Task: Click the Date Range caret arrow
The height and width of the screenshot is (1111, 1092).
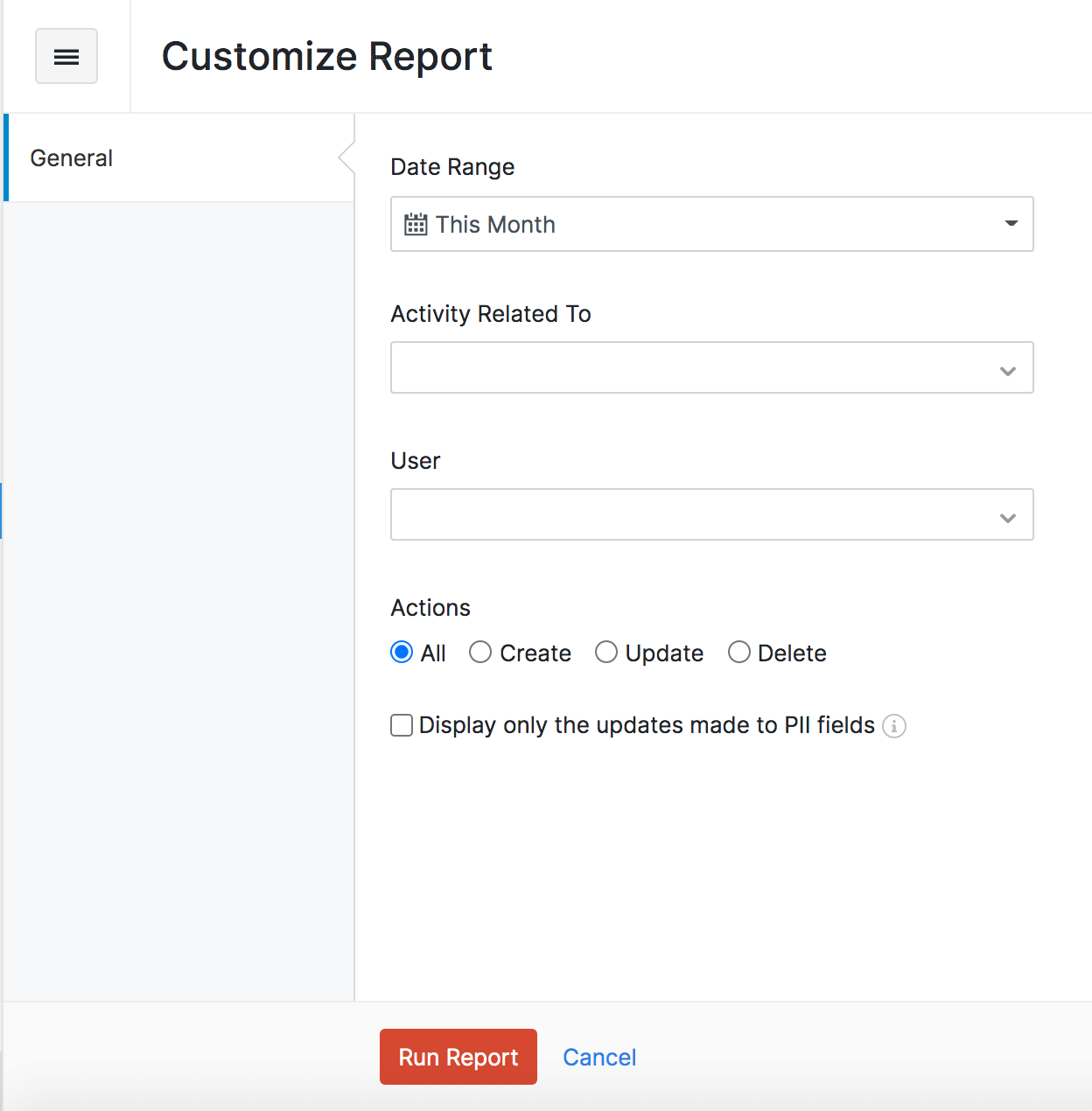Action: pyautogui.click(x=1011, y=224)
